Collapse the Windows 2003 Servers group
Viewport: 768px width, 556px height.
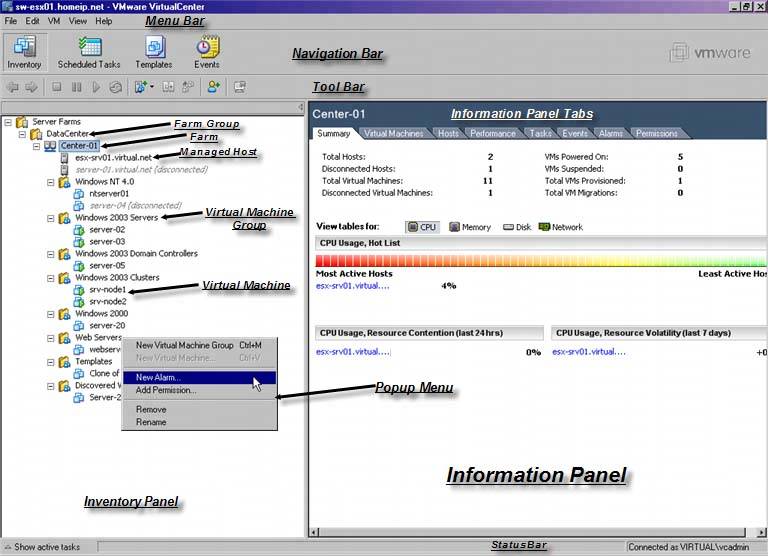[50, 218]
